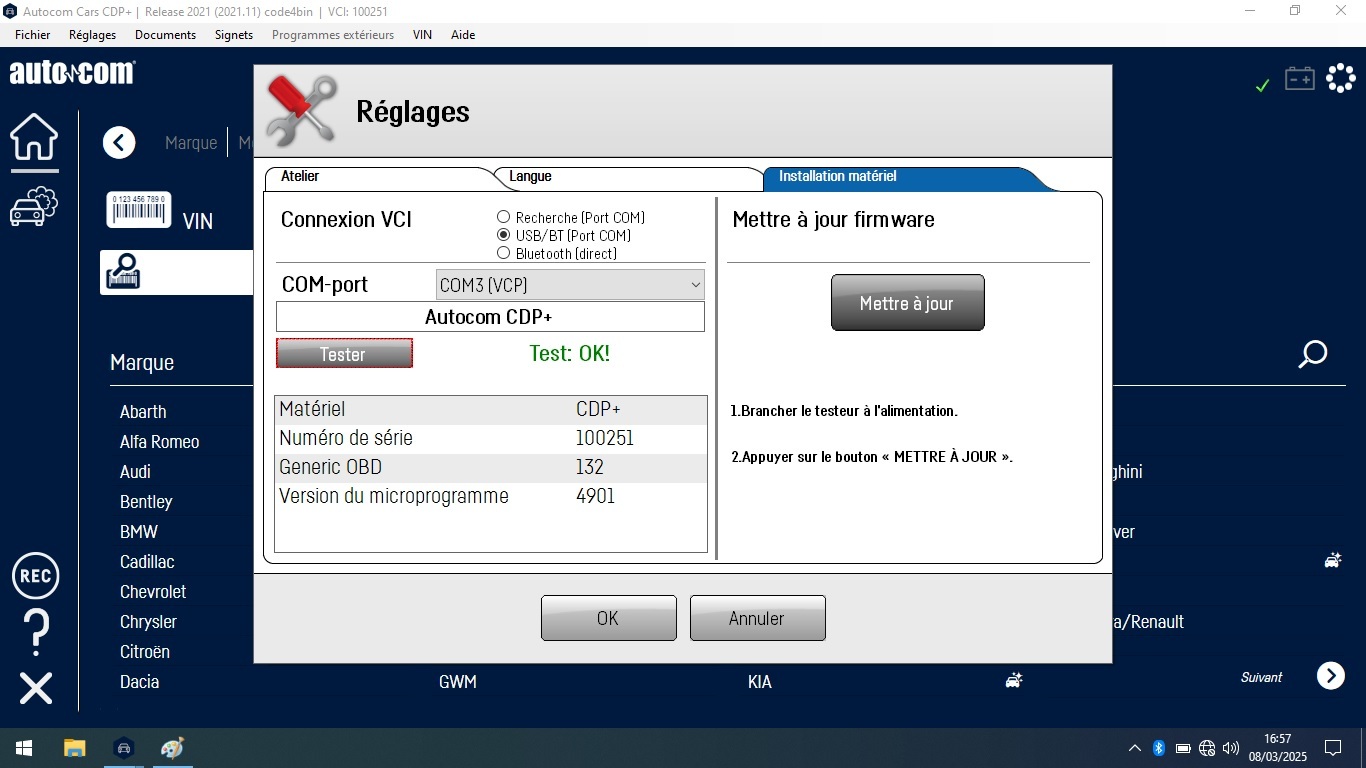Select Dacia brand

[x=139, y=682]
